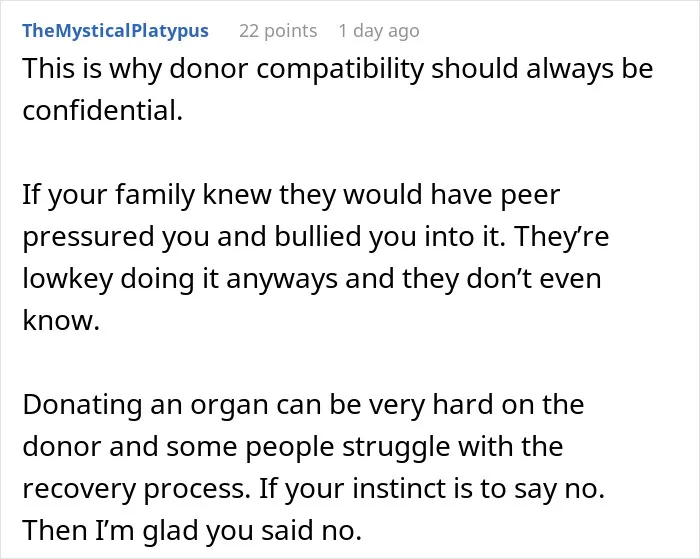Click the 'If your family knew' sentence line

[291, 195]
